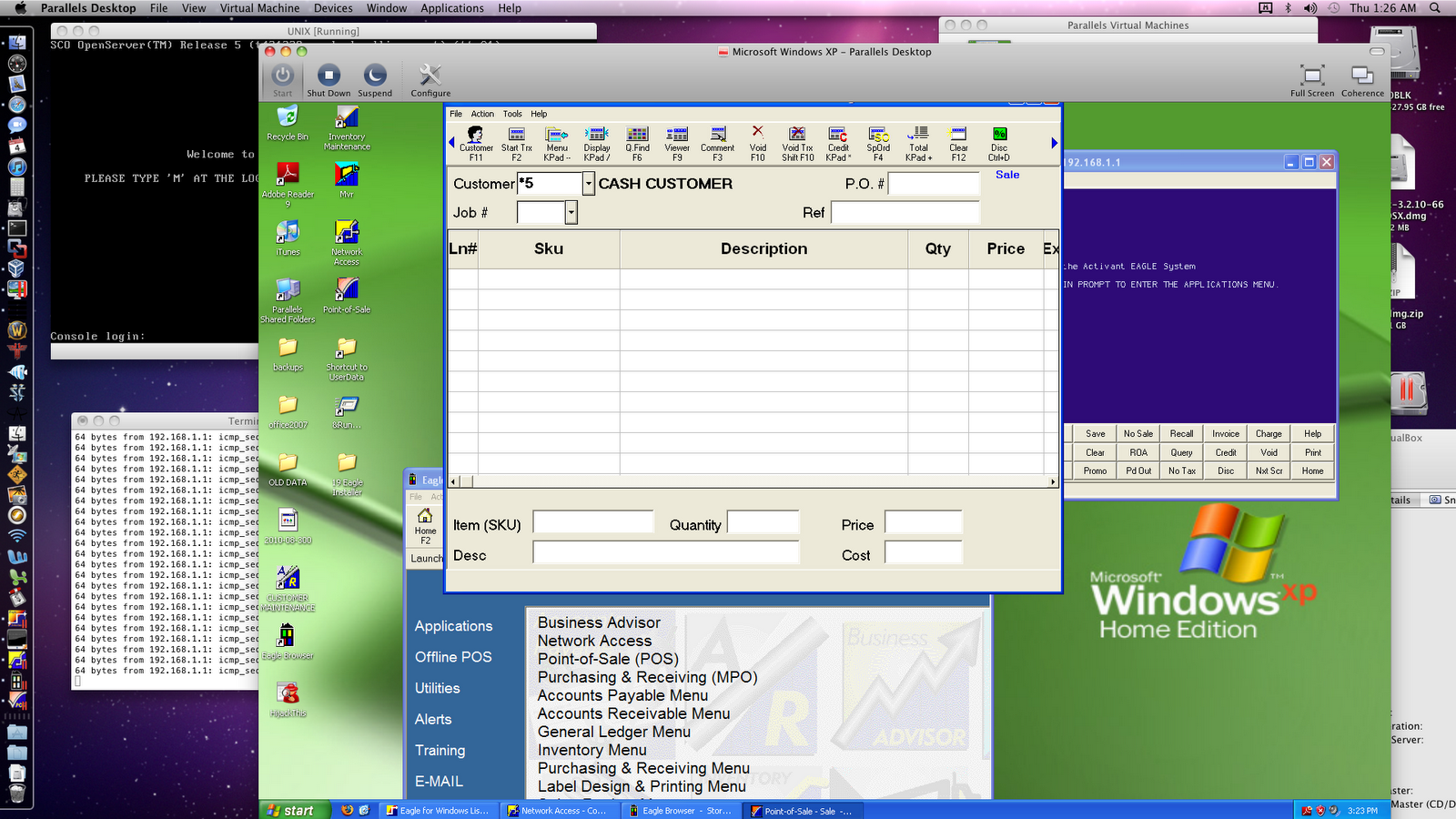Select the Adobe Reader 9 desktop icon
The width and height of the screenshot is (1456, 819).
pyautogui.click(x=288, y=185)
